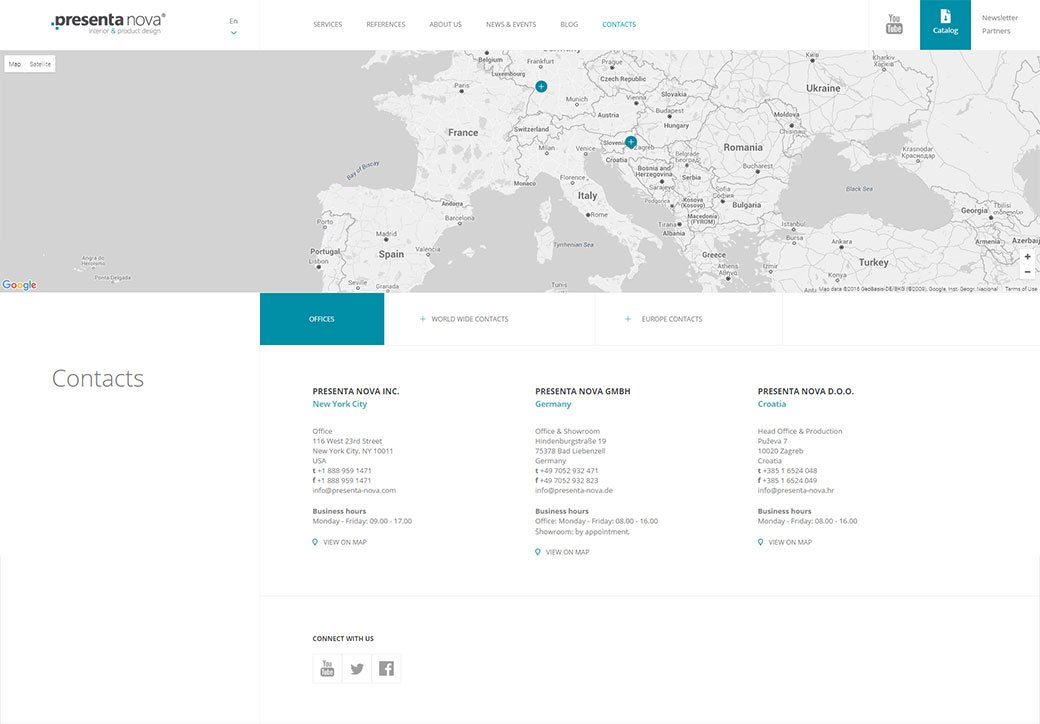Click the map marker pin over Slovenia
This screenshot has height=724, width=1040.
coord(630,141)
